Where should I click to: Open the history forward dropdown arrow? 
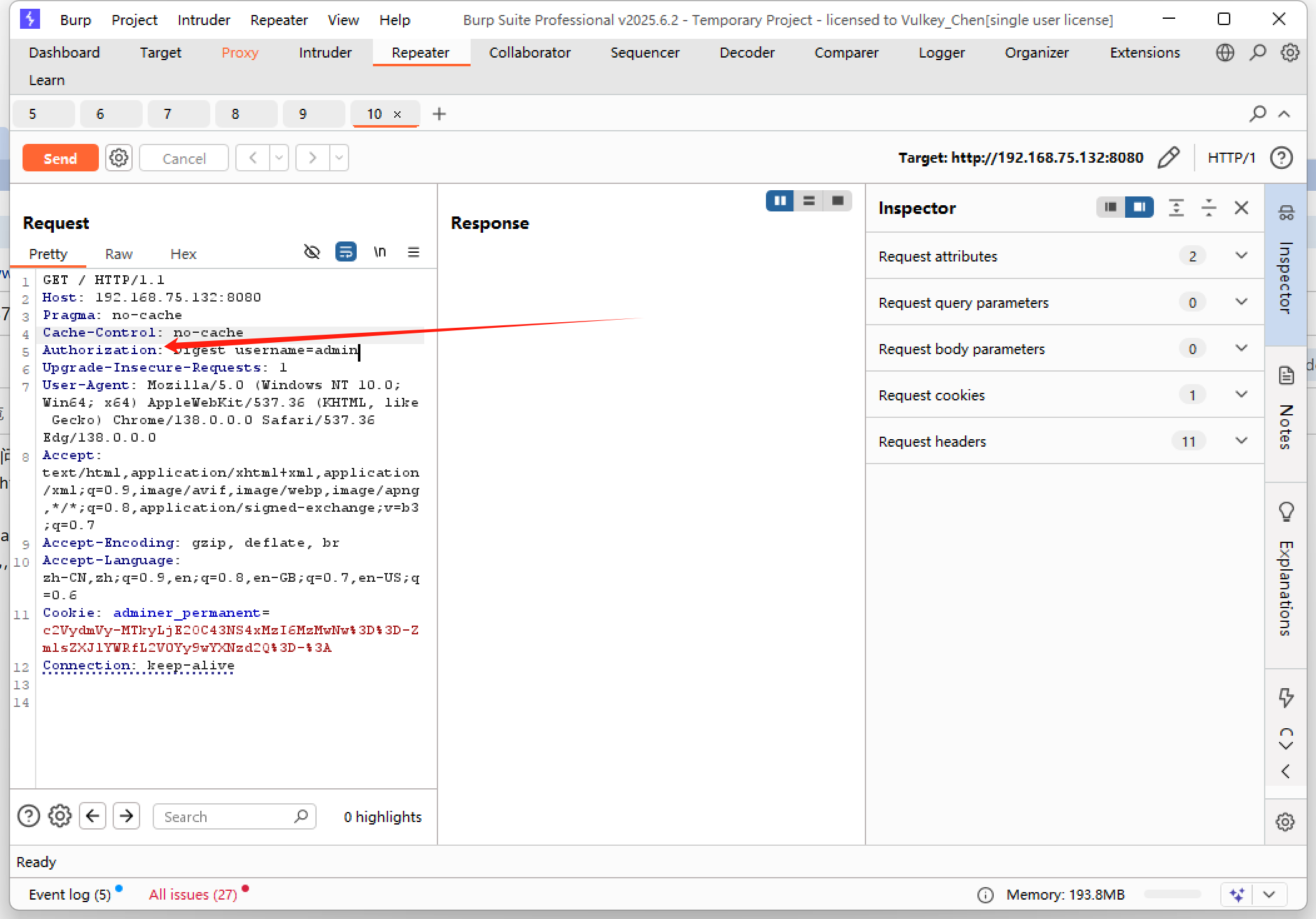click(339, 158)
